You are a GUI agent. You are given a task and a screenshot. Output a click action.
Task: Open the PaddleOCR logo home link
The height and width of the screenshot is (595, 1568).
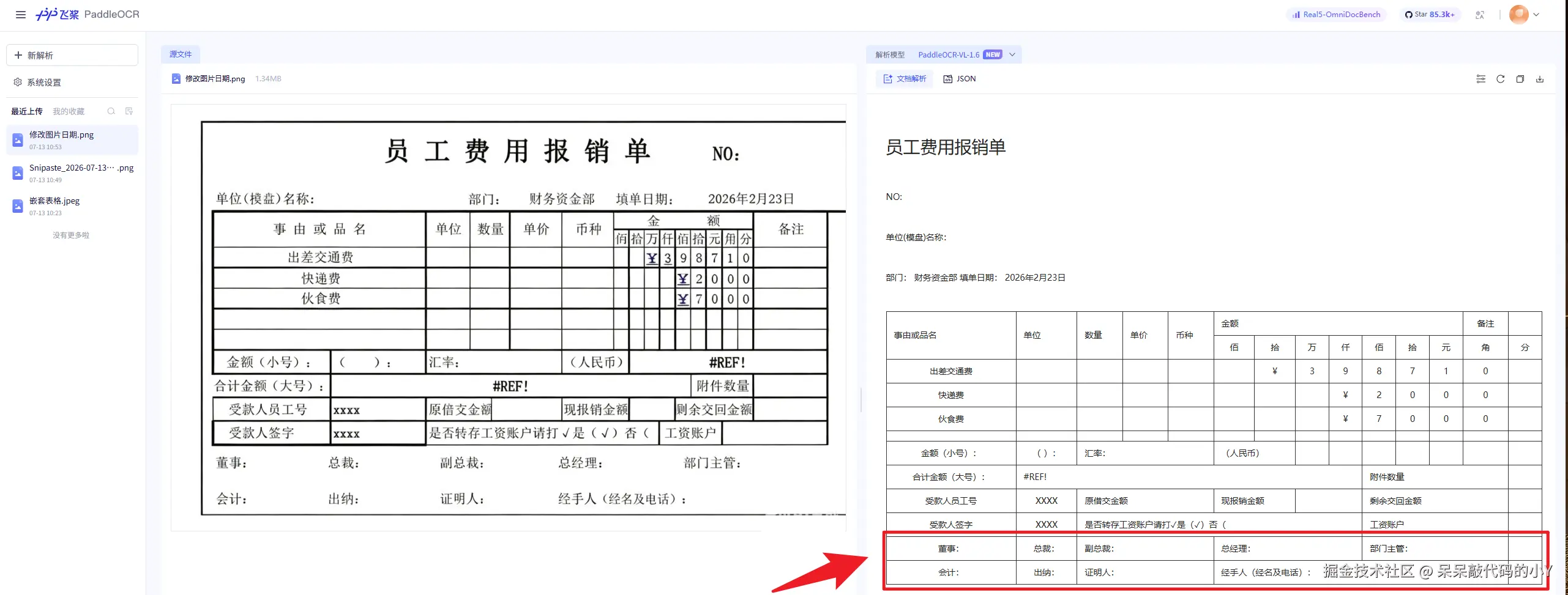coord(88,14)
